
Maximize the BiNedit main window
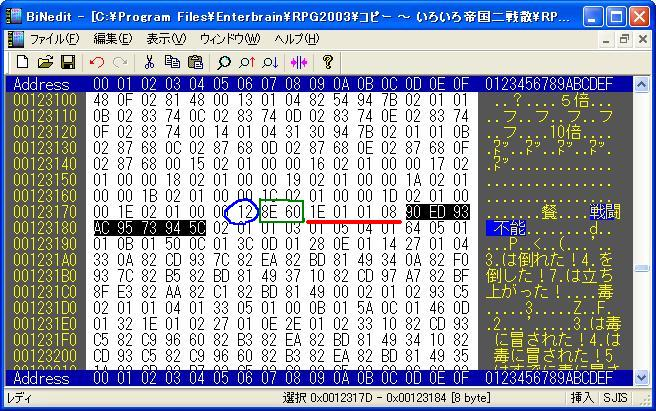click(x=617, y=17)
